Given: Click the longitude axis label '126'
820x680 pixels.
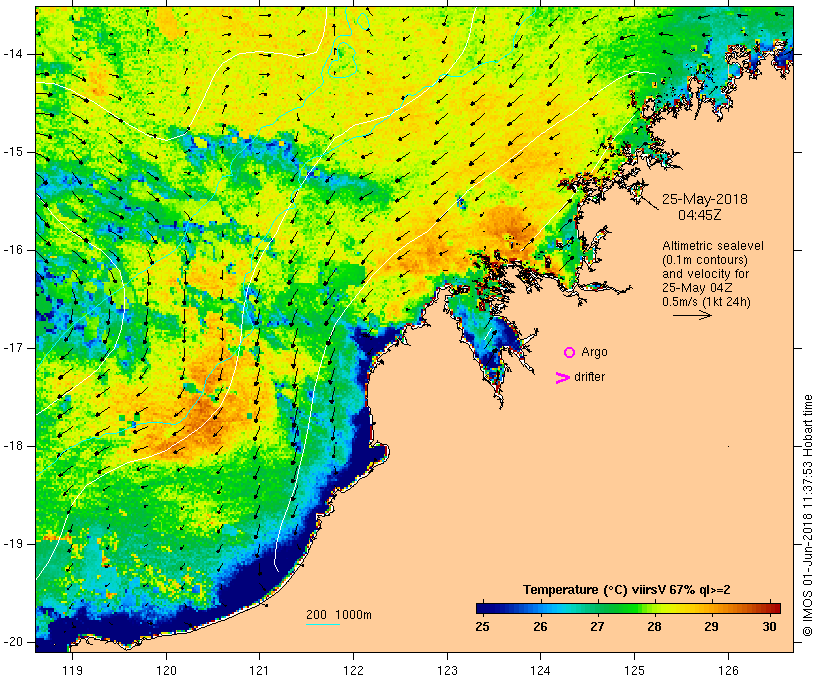Looking at the screenshot, I should tap(728, 670).
